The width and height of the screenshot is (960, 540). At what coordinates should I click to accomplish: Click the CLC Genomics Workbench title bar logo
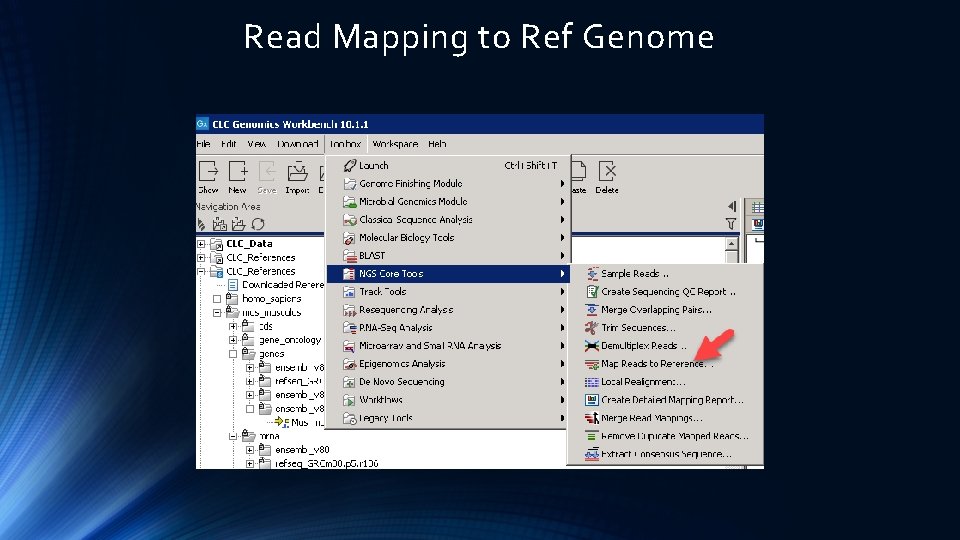click(203, 124)
